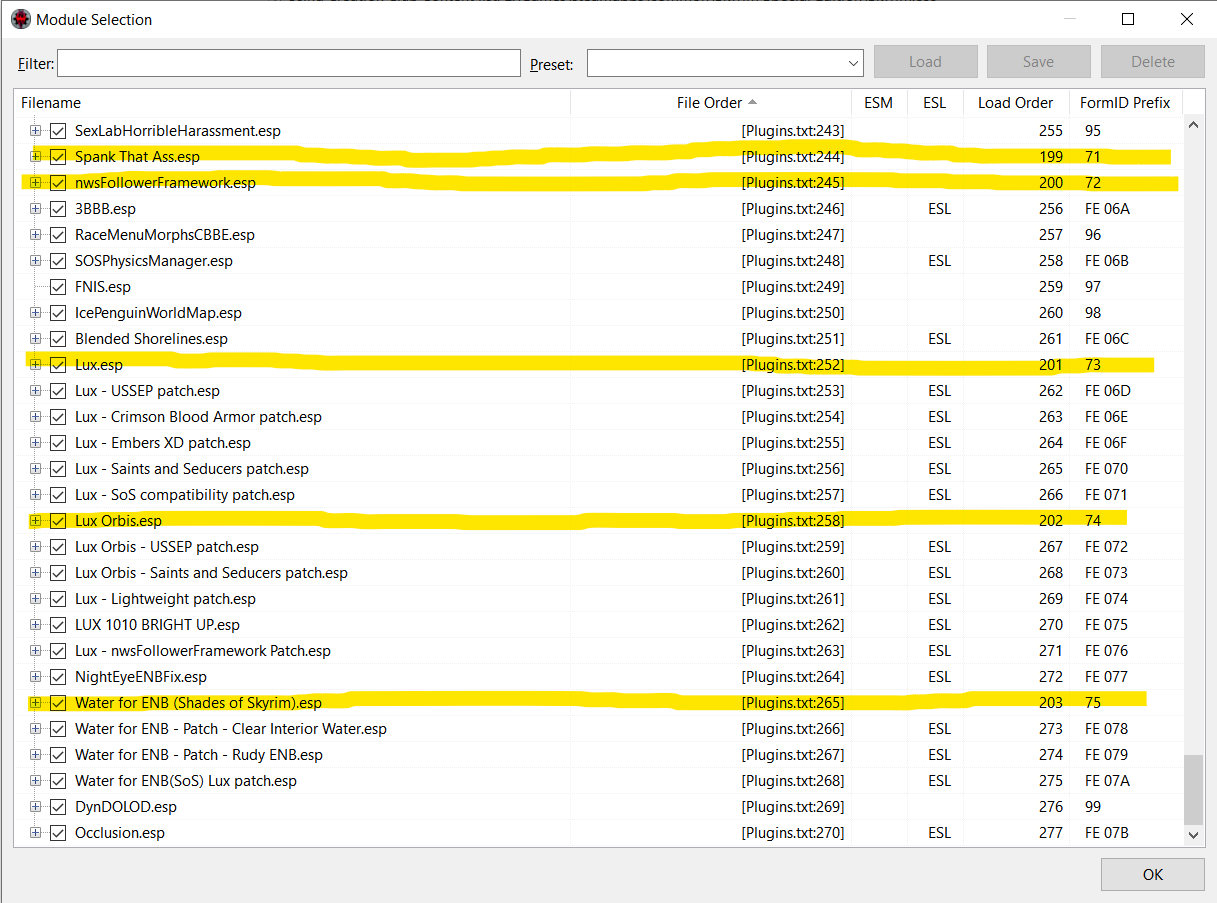Select the Lux - USSEP patch.esp row
This screenshot has width=1217, height=903.
point(598,391)
